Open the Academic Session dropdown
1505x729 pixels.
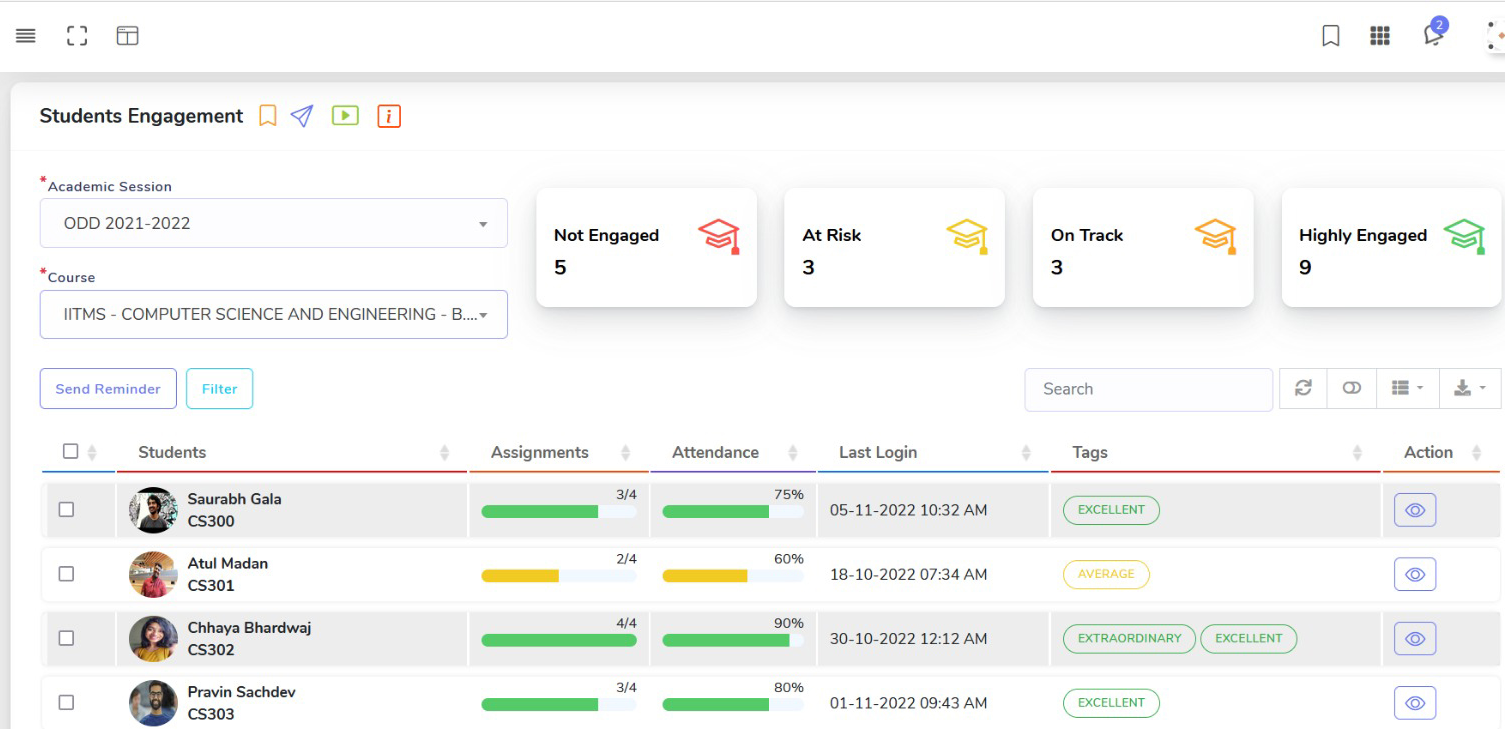[274, 223]
